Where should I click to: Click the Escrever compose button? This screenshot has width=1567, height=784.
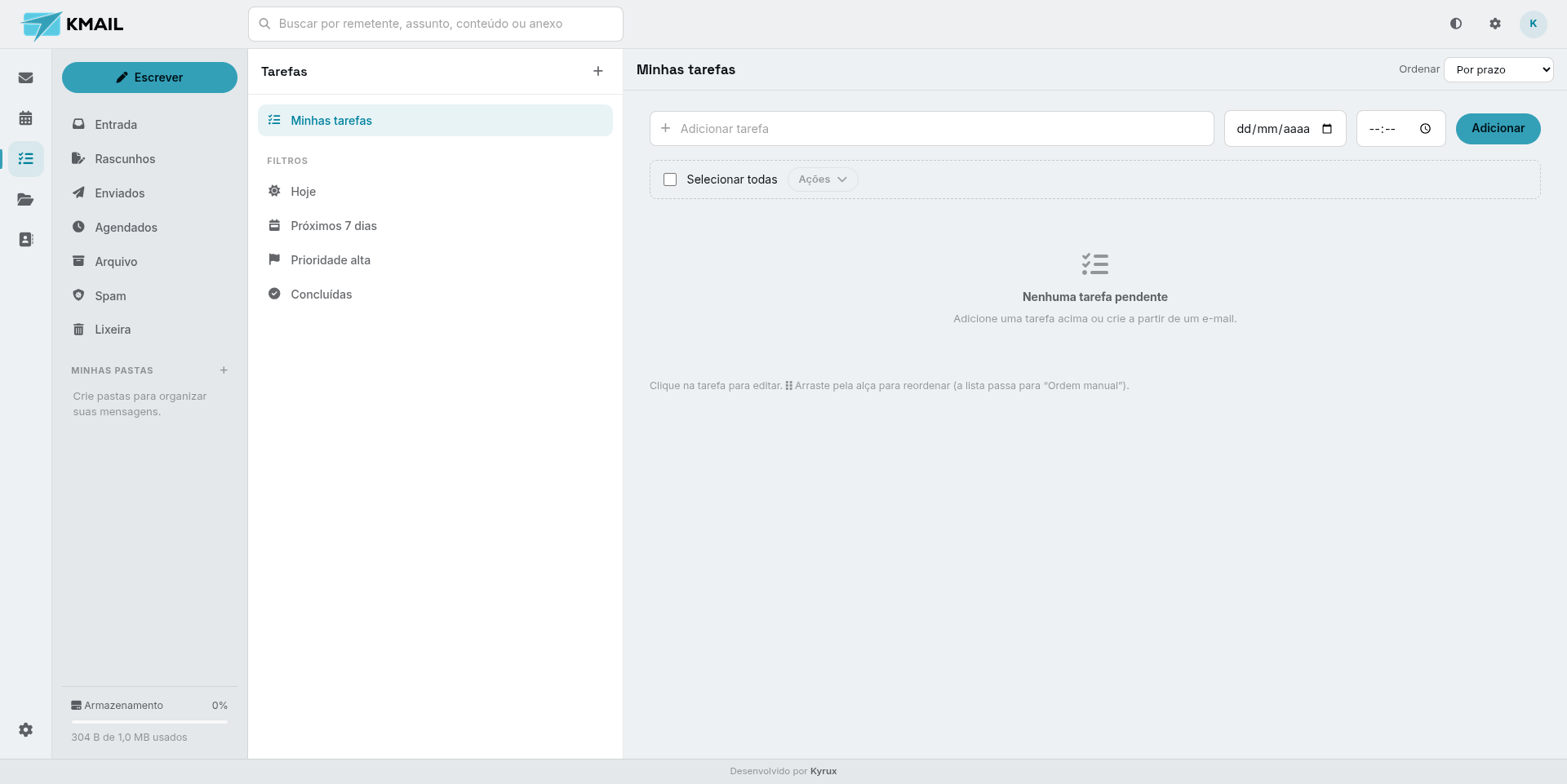coord(149,78)
